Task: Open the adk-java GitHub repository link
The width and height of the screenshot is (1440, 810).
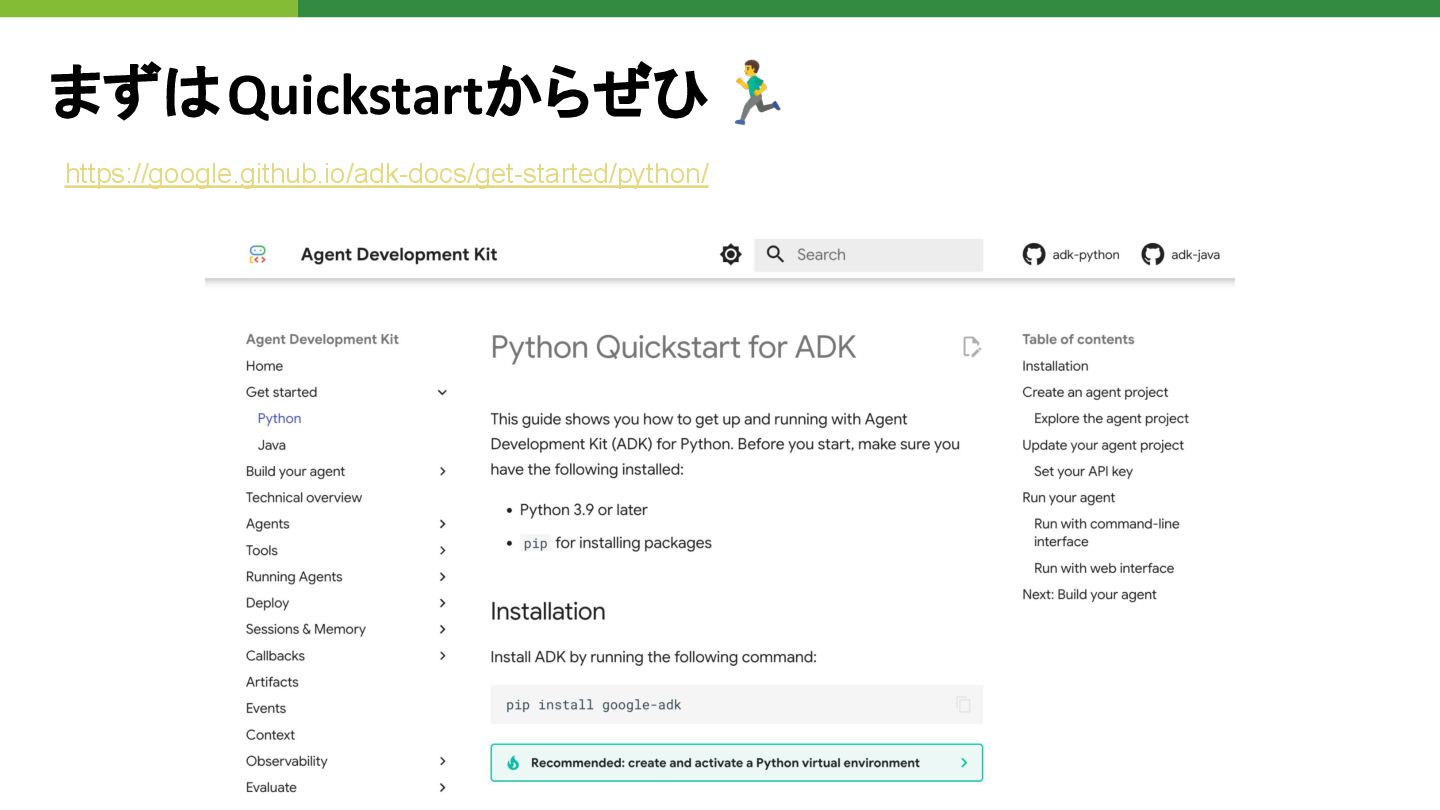Action: [1181, 254]
